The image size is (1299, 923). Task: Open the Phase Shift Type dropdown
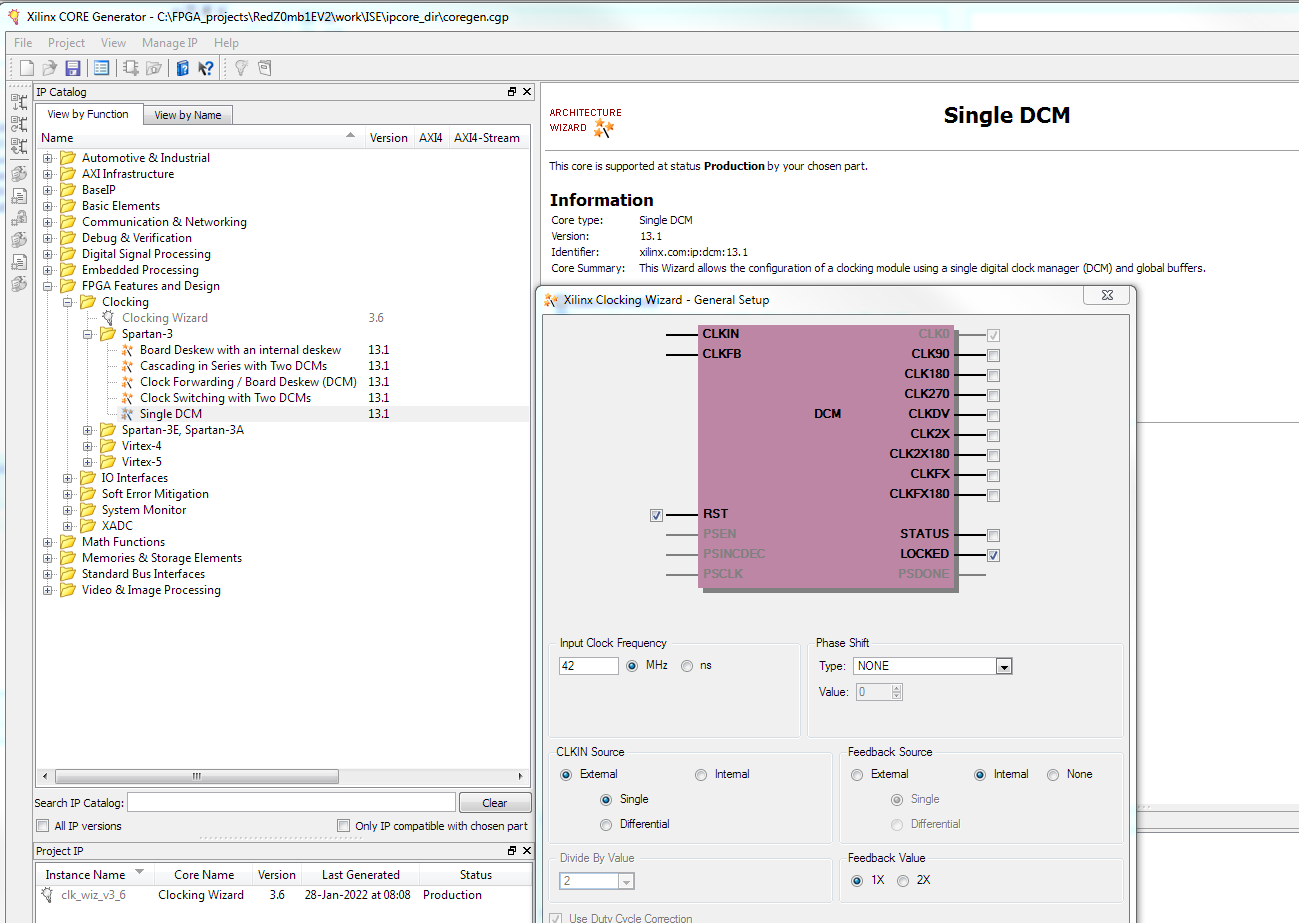click(x=1004, y=667)
